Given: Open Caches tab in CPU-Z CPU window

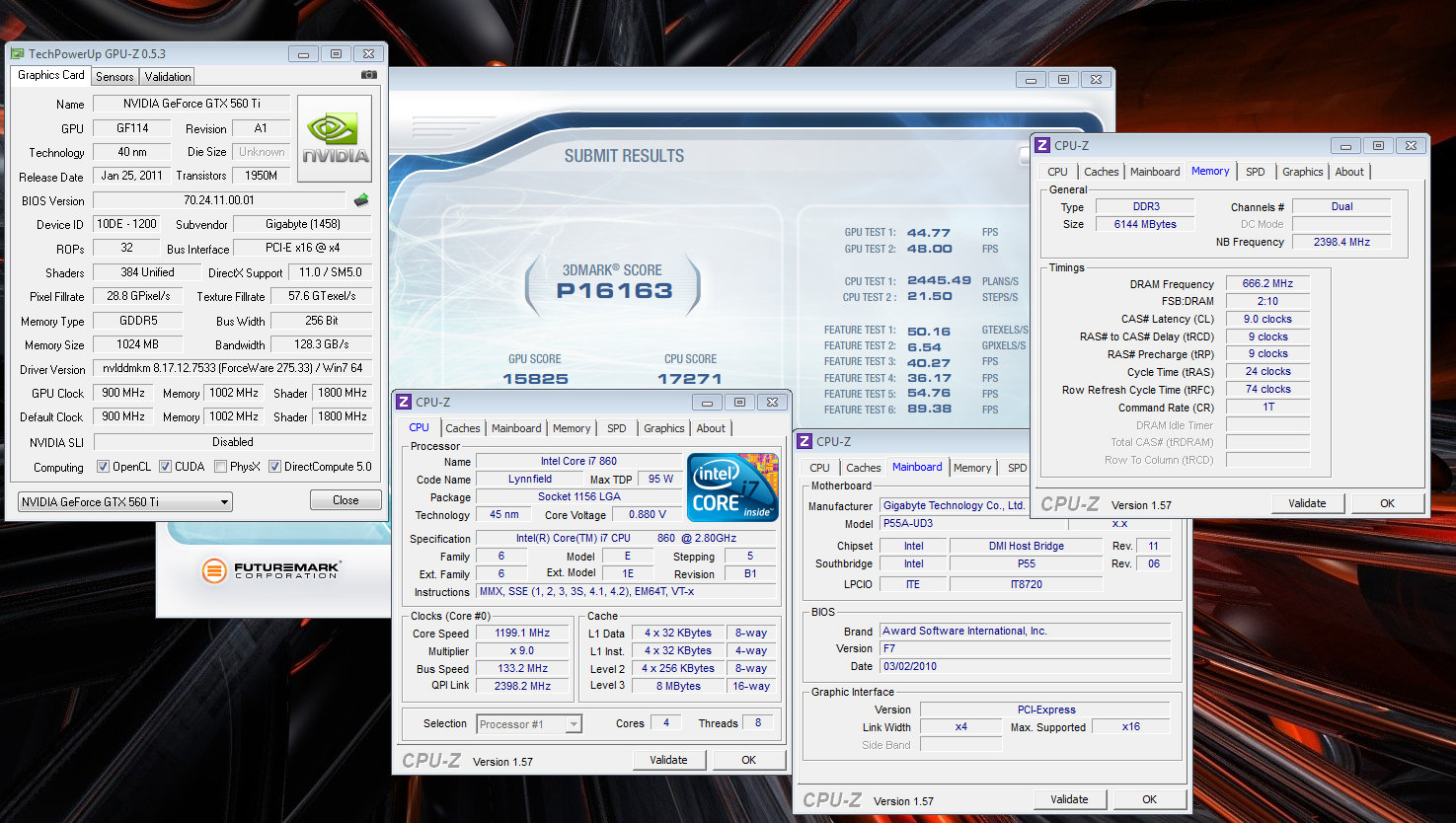Looking at the screenshot, I should pyautogui.click(x=462, y=428).
